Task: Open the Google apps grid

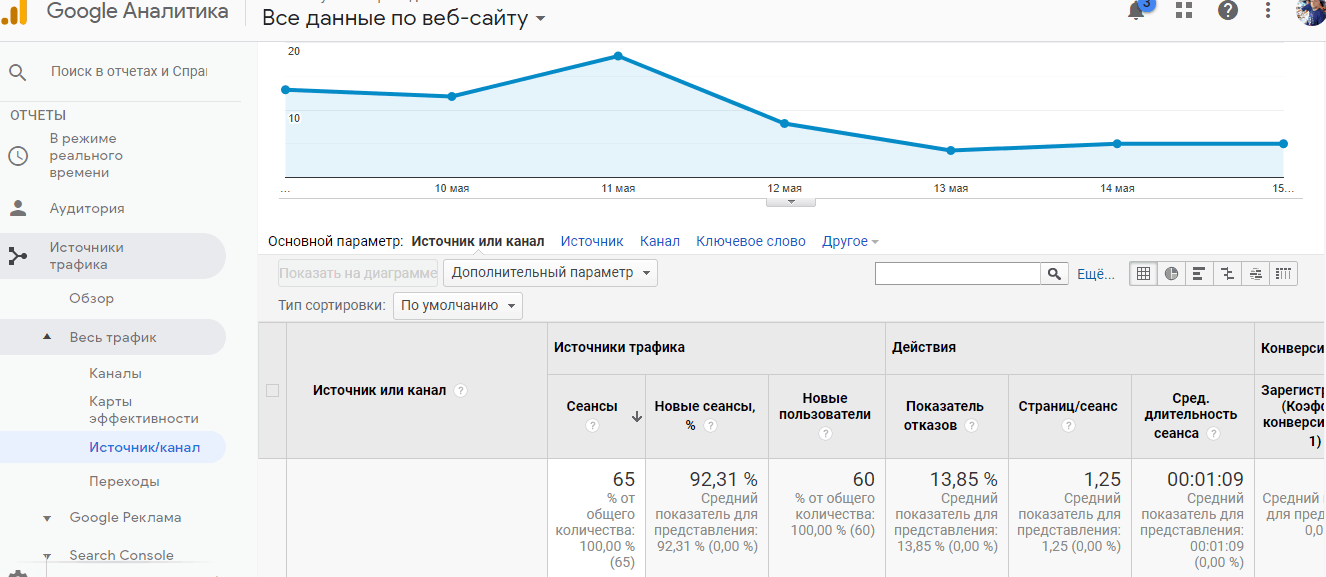Action: (1185, 10)
